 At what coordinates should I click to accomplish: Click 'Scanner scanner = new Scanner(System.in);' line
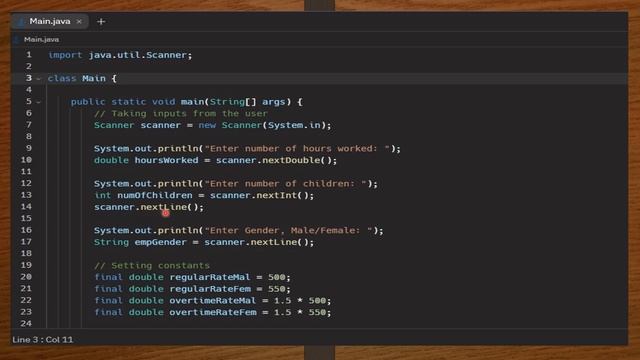pyautogui.click(x=213, y=125)
